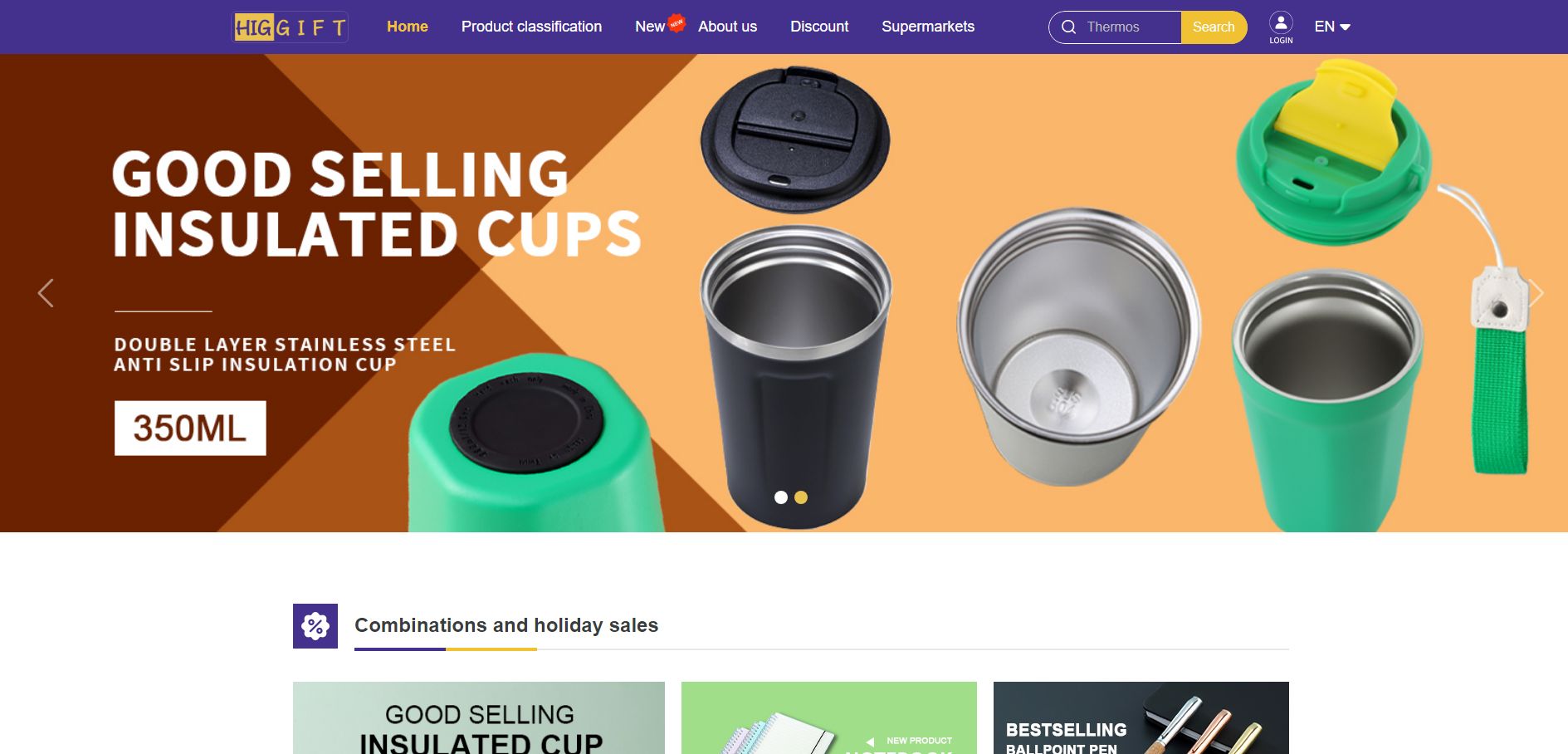
Task: Open the Discount menu item
Action: click(x=819, y=27)
